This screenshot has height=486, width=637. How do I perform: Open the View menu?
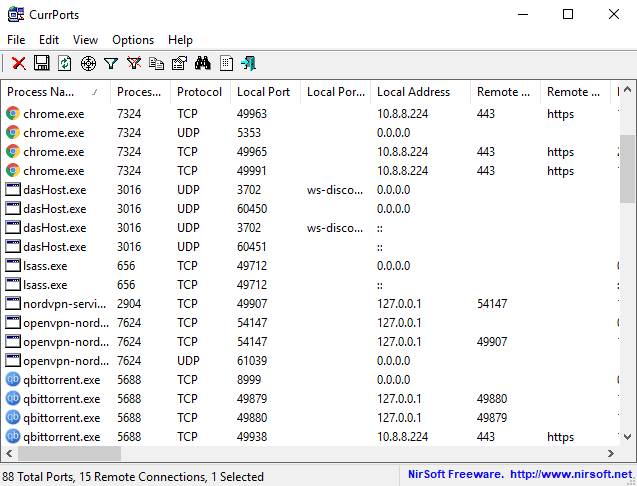[x=85, y=40]
